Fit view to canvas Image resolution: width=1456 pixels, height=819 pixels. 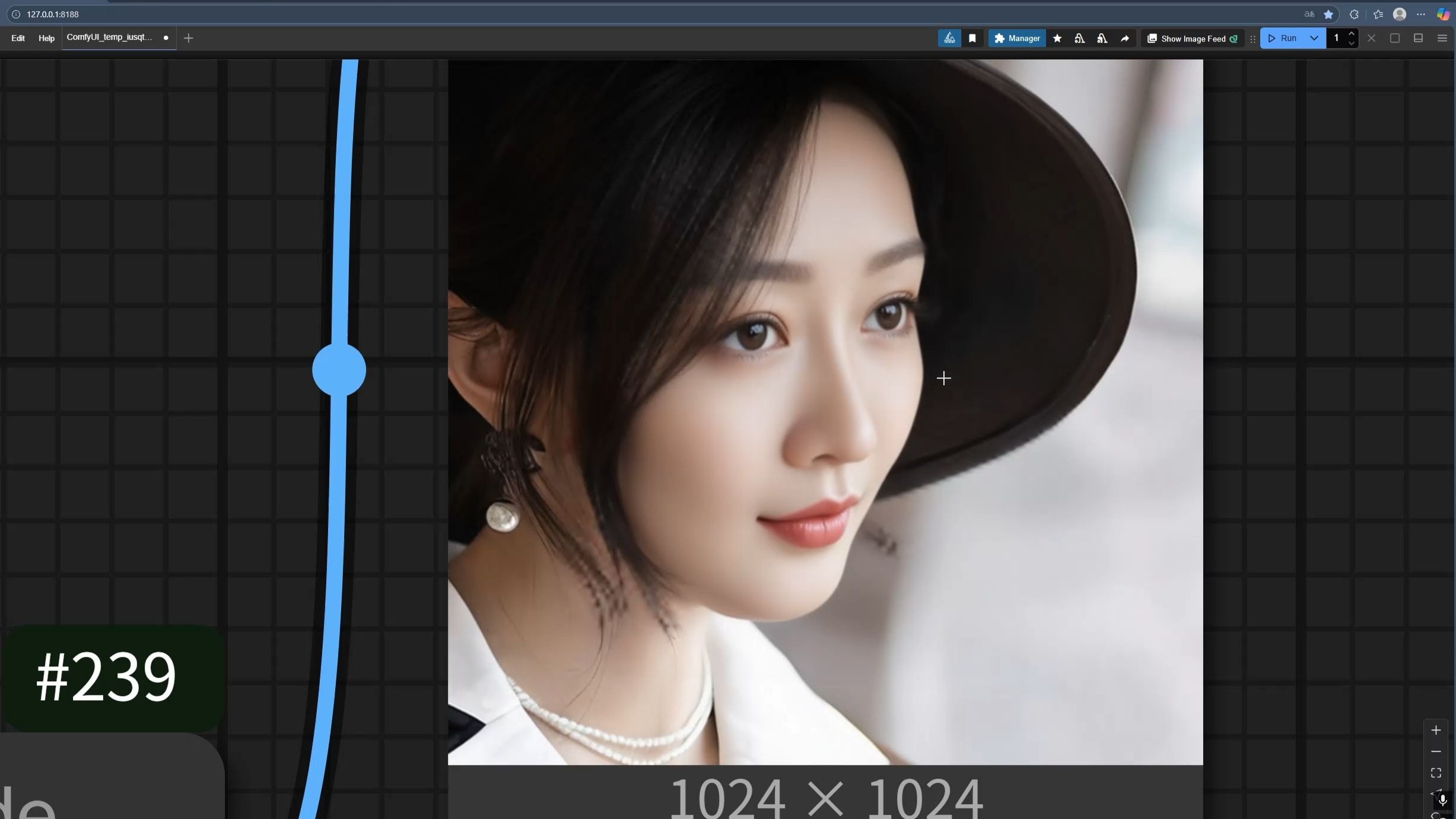[x=1436, y=773]
